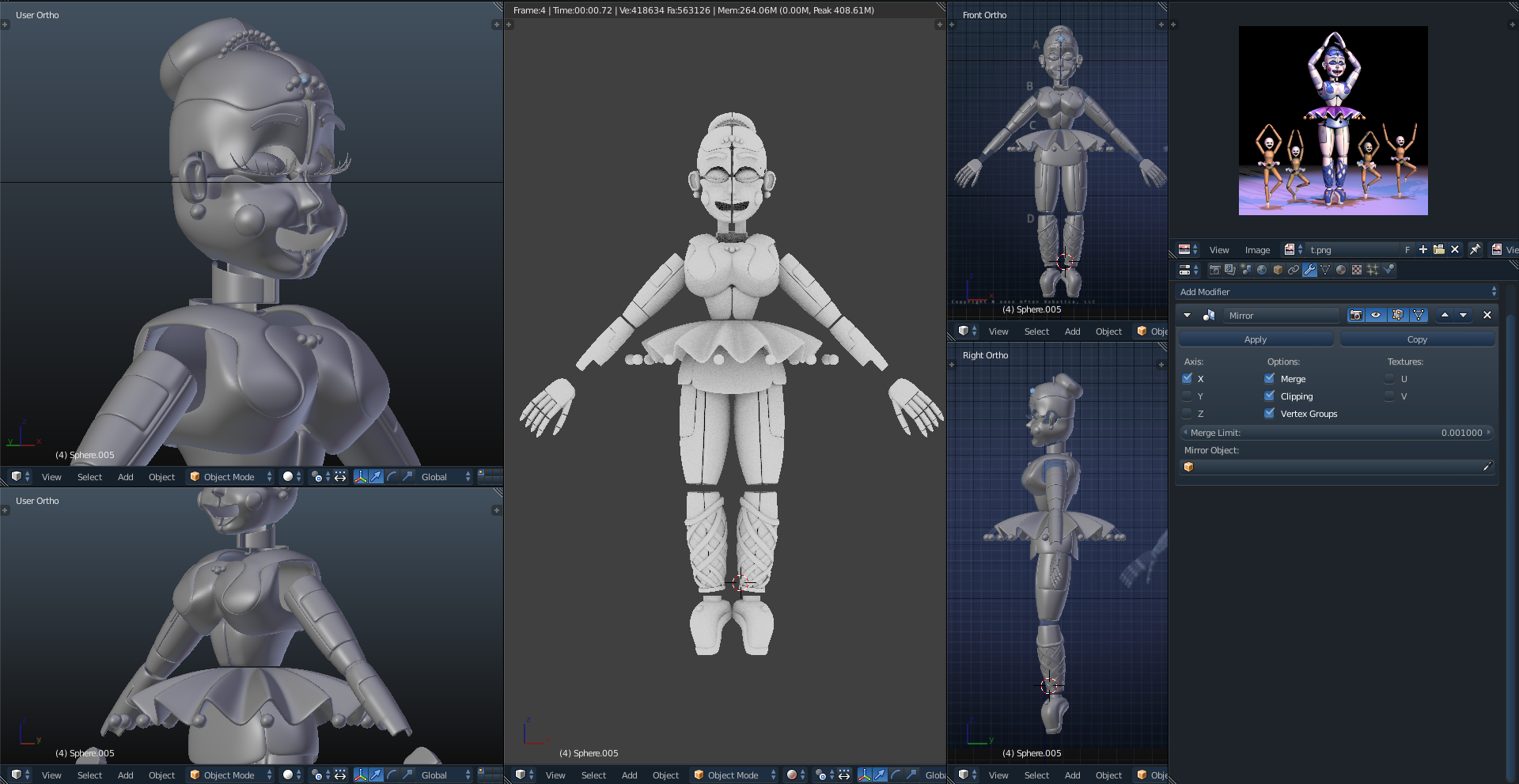Click the Copy button for the Mirror modifier
The height and width of the screenshot is (784, 1519).
click(x=1417, y=339)
